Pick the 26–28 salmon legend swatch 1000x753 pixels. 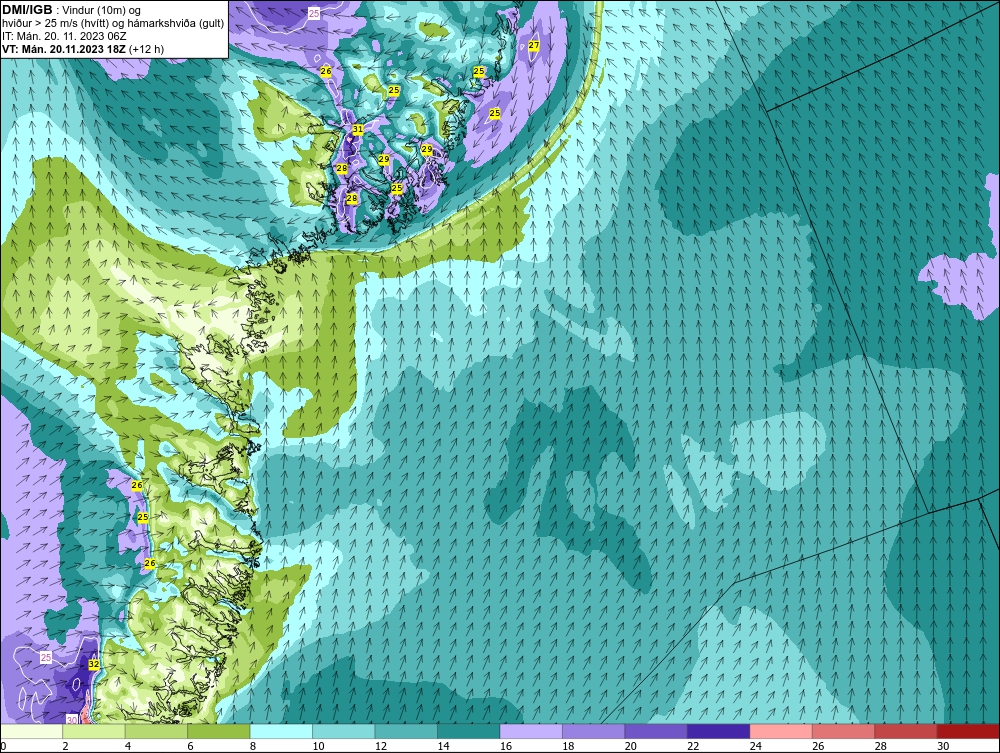pos(844,731)
